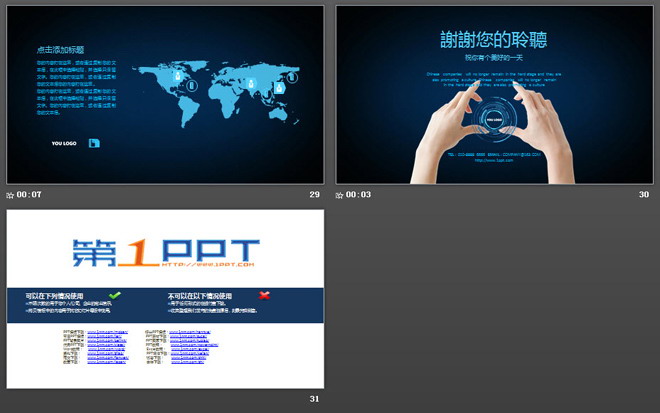Click the red X icon on slide 31
Image resolution: width=660 pixels, height=413 pixels.
264,295
